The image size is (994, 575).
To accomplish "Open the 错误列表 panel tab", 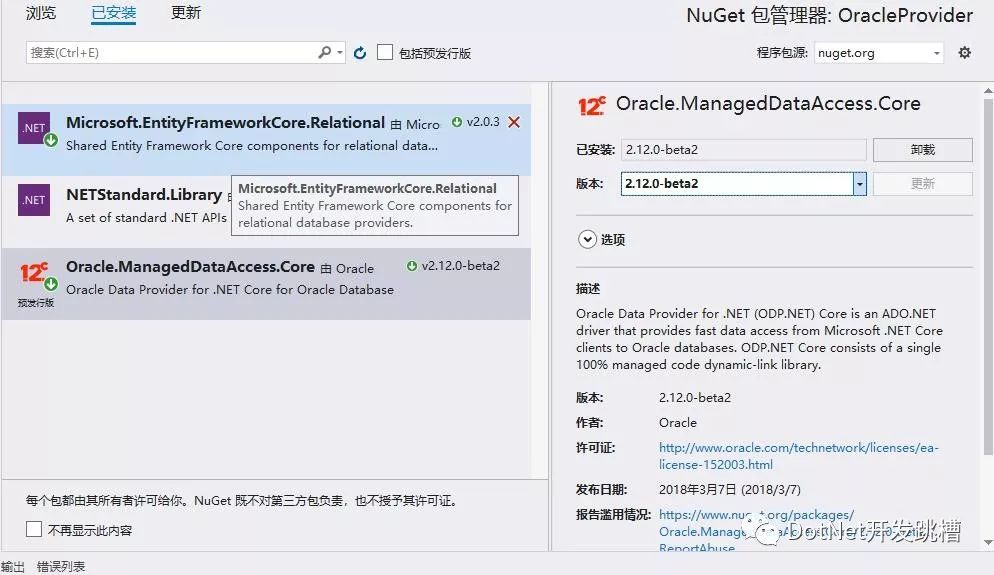I will click(61, 567).
